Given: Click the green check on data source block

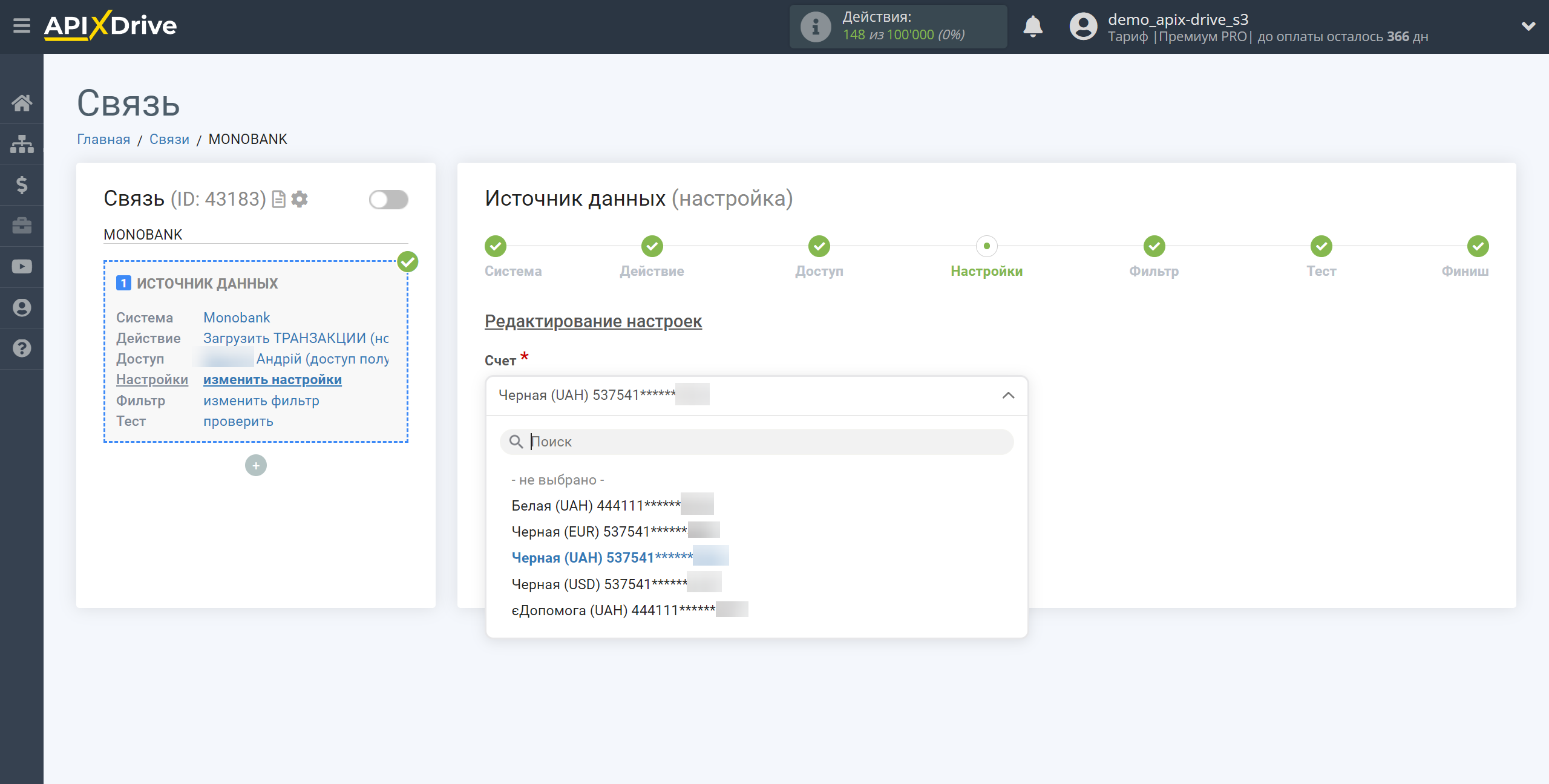Looking at the screenshot, I should [408, 262].
